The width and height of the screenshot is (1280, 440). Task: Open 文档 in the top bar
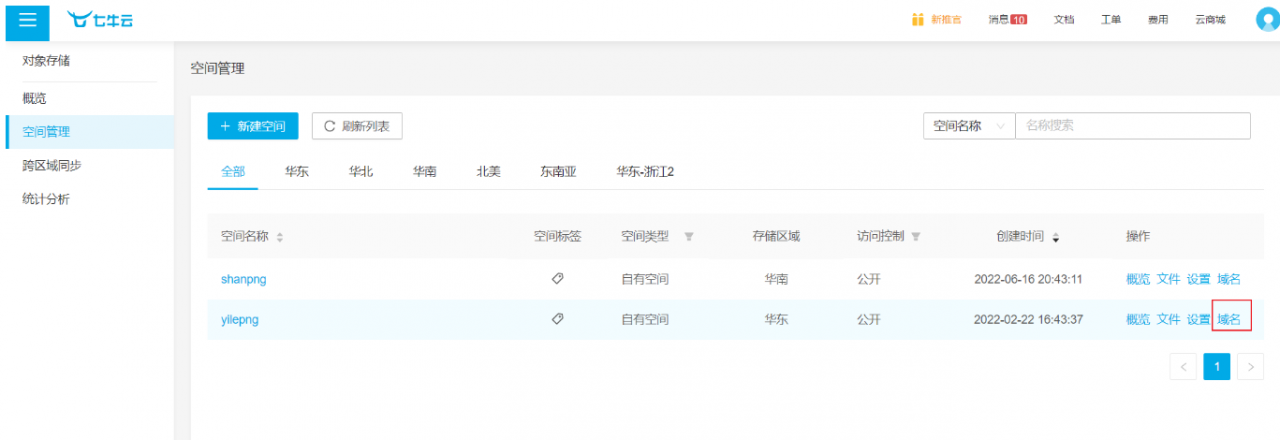click(1064, 20)
